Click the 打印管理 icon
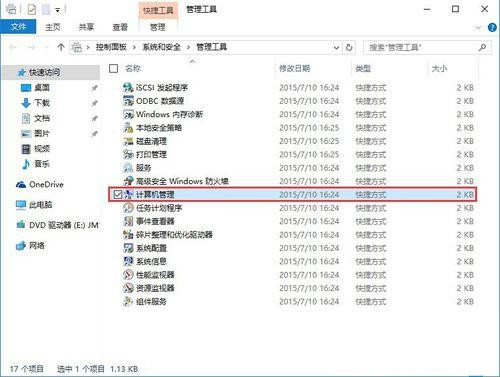 click(x=128, y=154)
